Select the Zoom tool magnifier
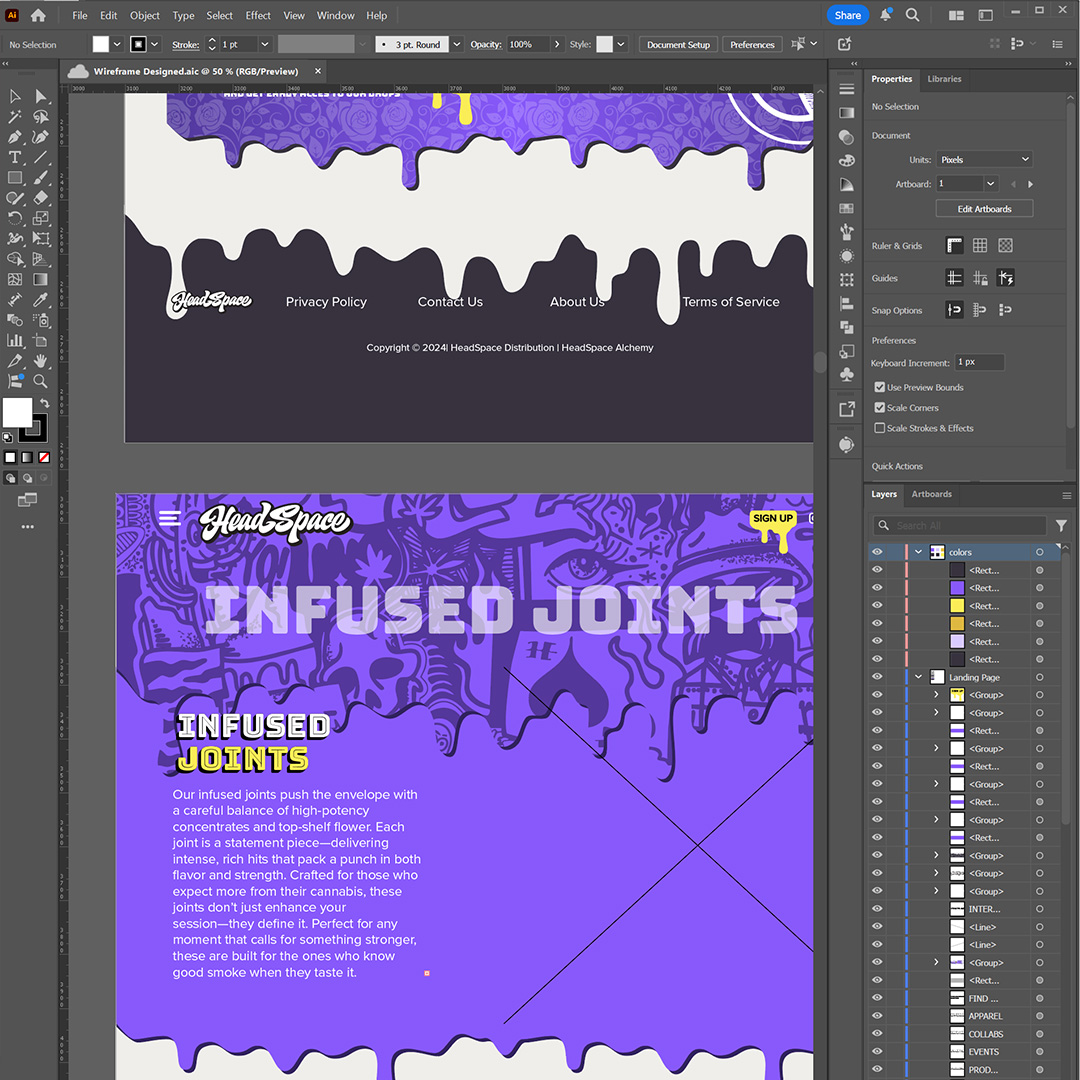Image resolution: width=1080 pixels, height=1080 pixels. [x=41, y=381]
